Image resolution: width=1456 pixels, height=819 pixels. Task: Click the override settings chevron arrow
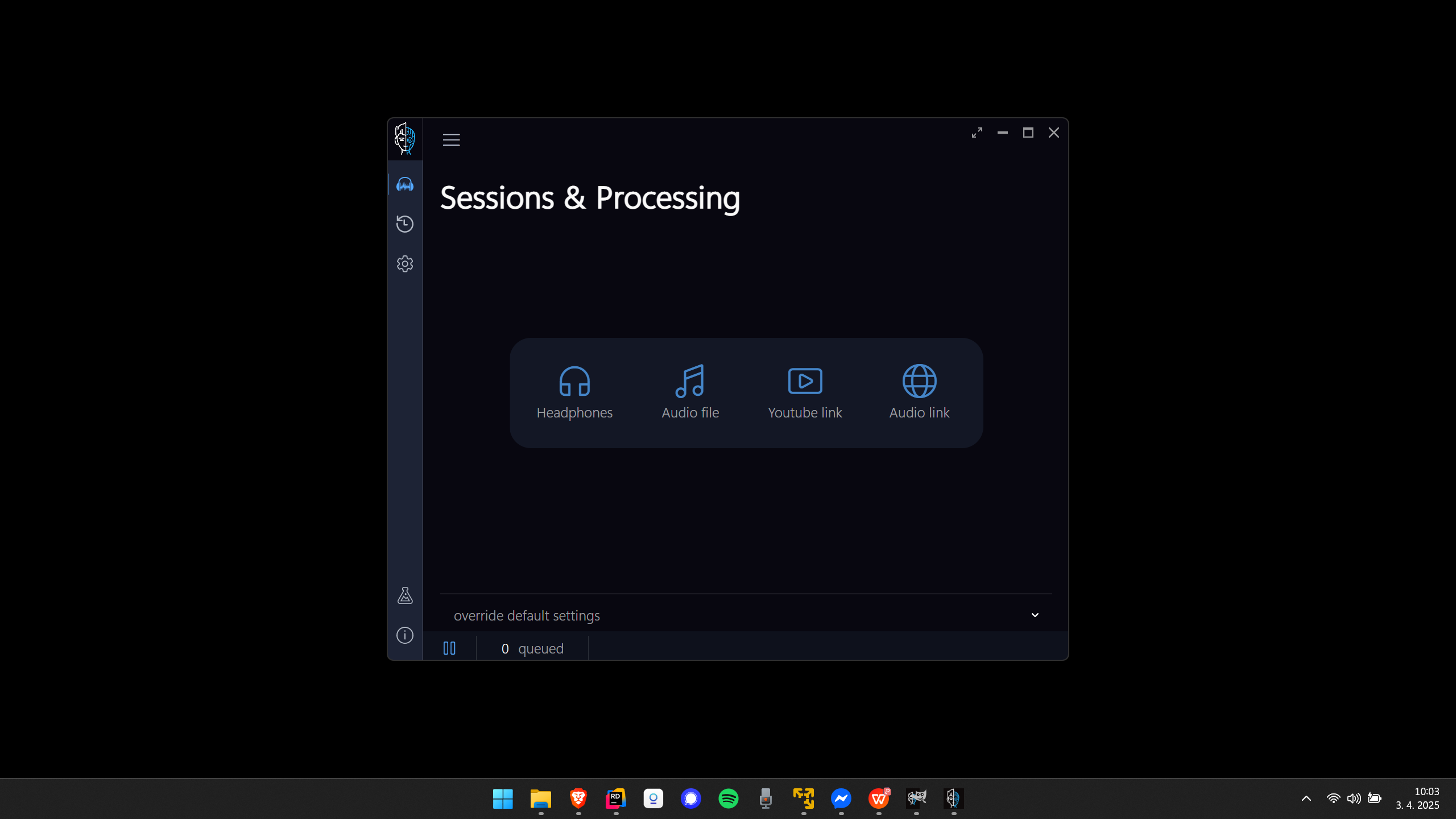[1035, 615]
